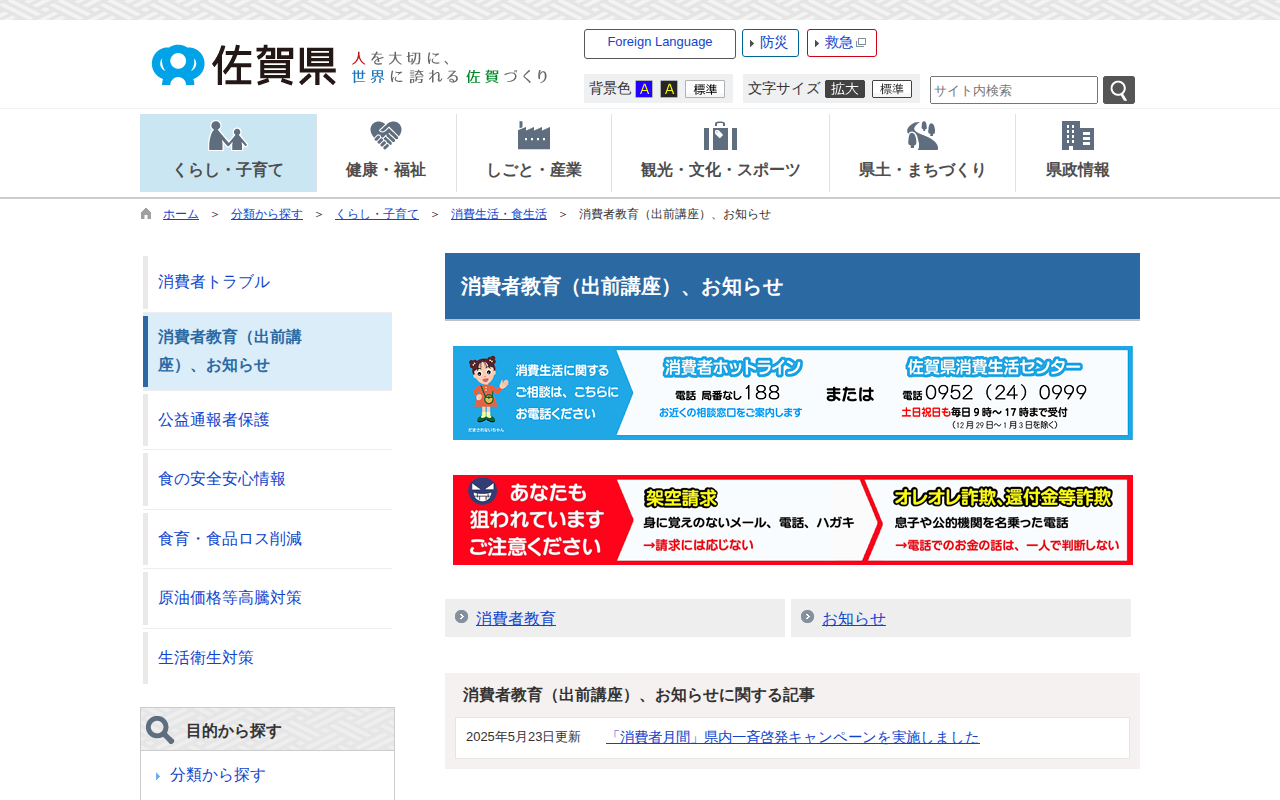Click the arrow bullet beside お知らせ
1280x800 pixels.
(807, 616)
